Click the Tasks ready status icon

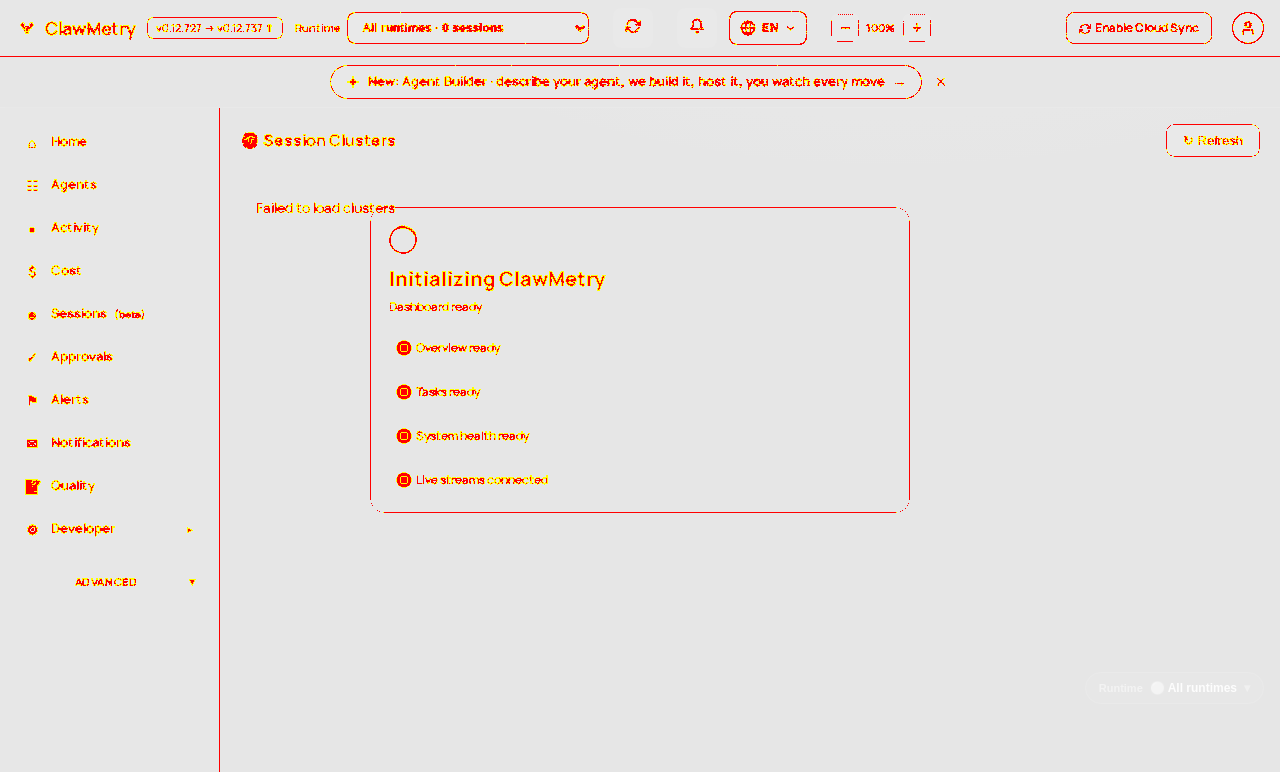pos(404,392)
